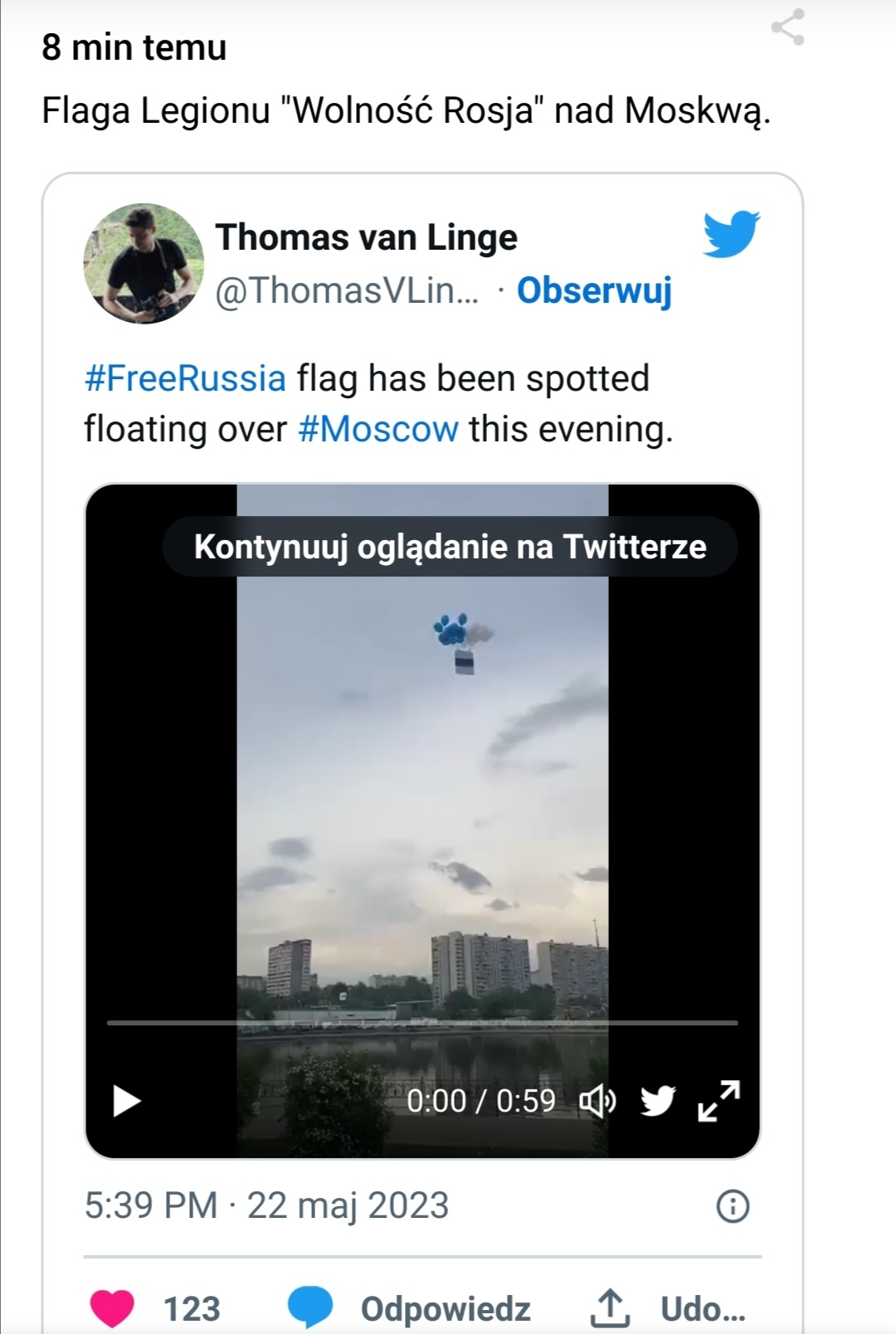
Task: Open the tweet info icon
Action: 733,1206
